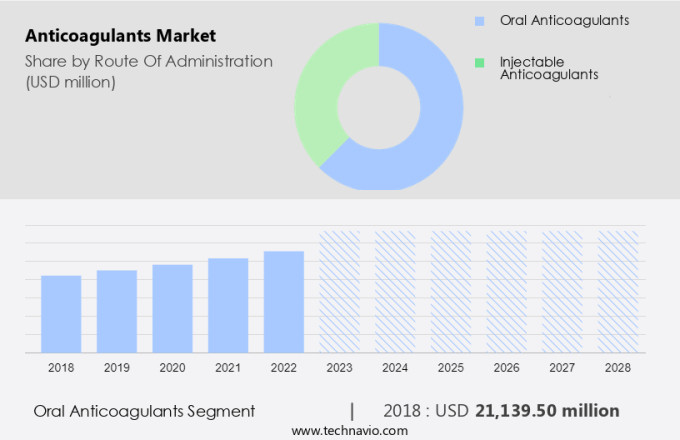Viewport: 680px width, 440px height.
Task: Click the hatched forecast bar for 2028
Action: [x=618, y=291]
